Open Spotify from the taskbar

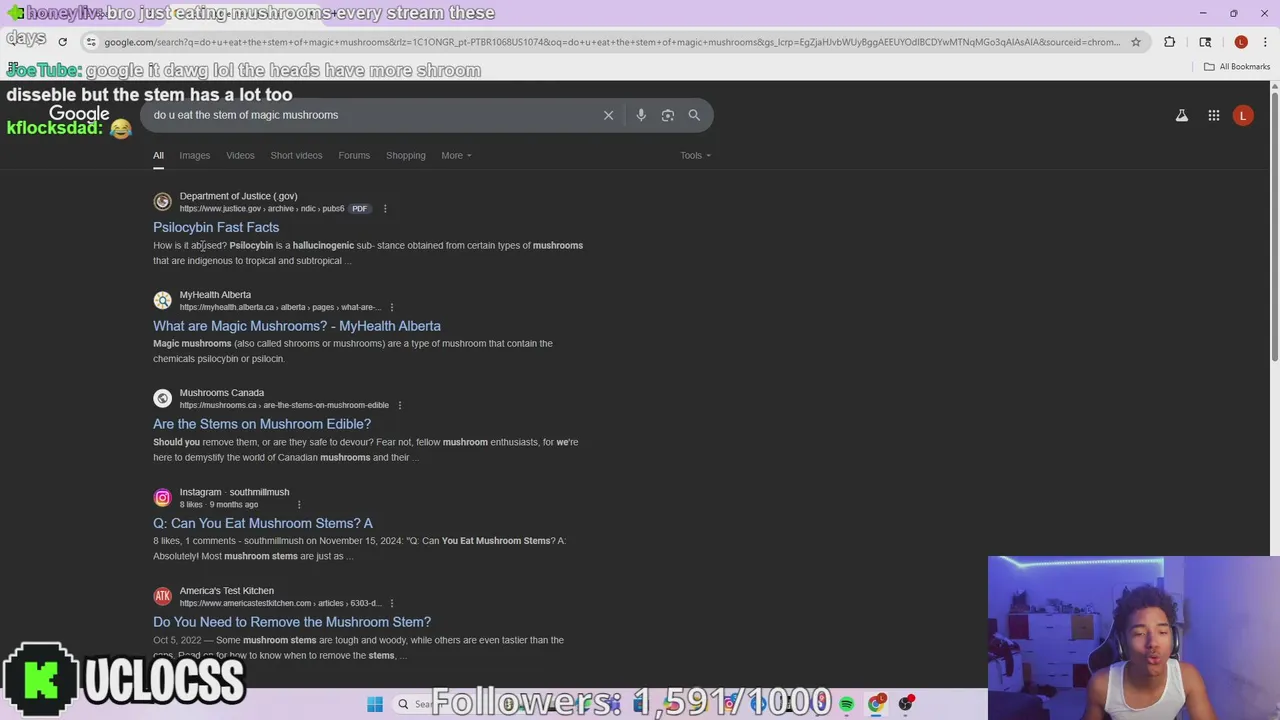tap(847, 704)
